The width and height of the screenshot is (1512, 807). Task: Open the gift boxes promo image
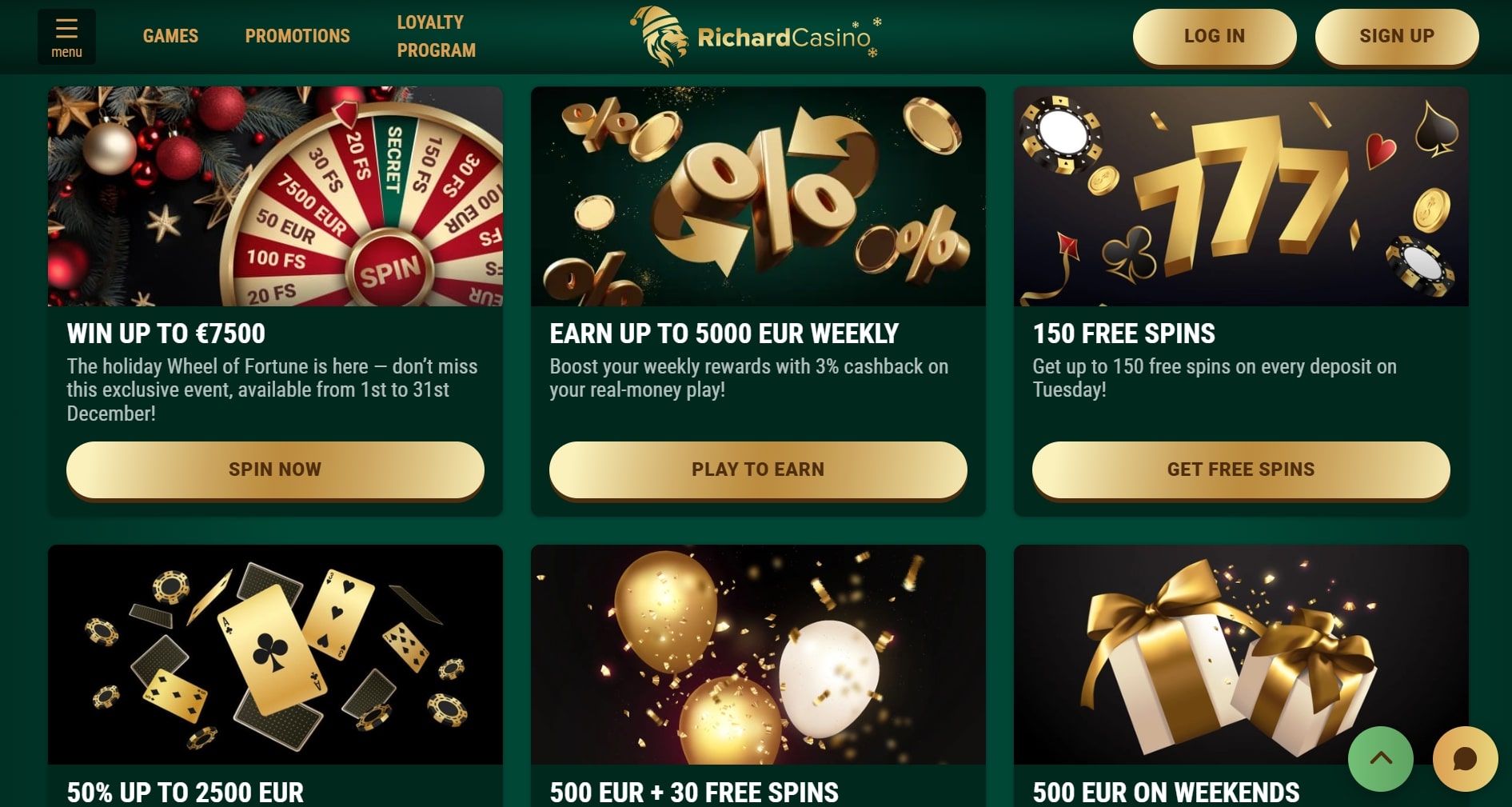pos(1241,654)
